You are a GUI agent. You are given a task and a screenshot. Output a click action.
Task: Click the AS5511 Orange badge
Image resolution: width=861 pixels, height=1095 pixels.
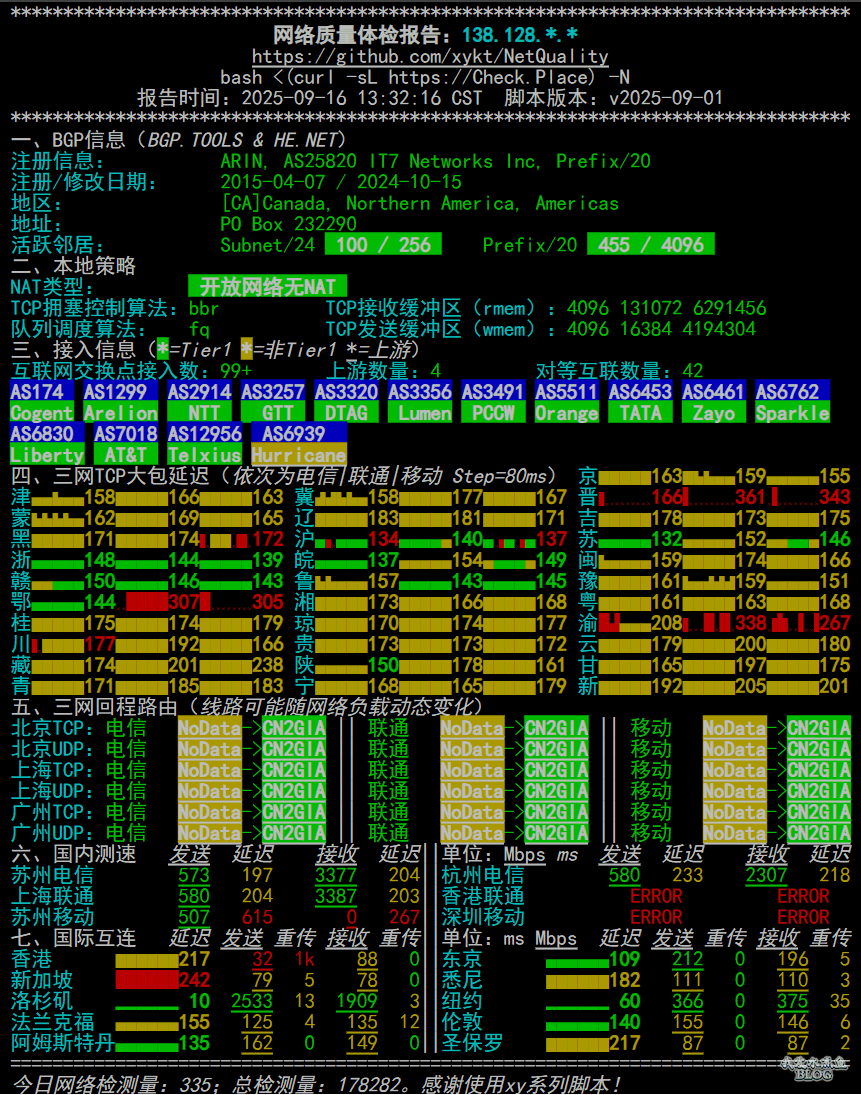pyautogui.click(x=567, y=402)
